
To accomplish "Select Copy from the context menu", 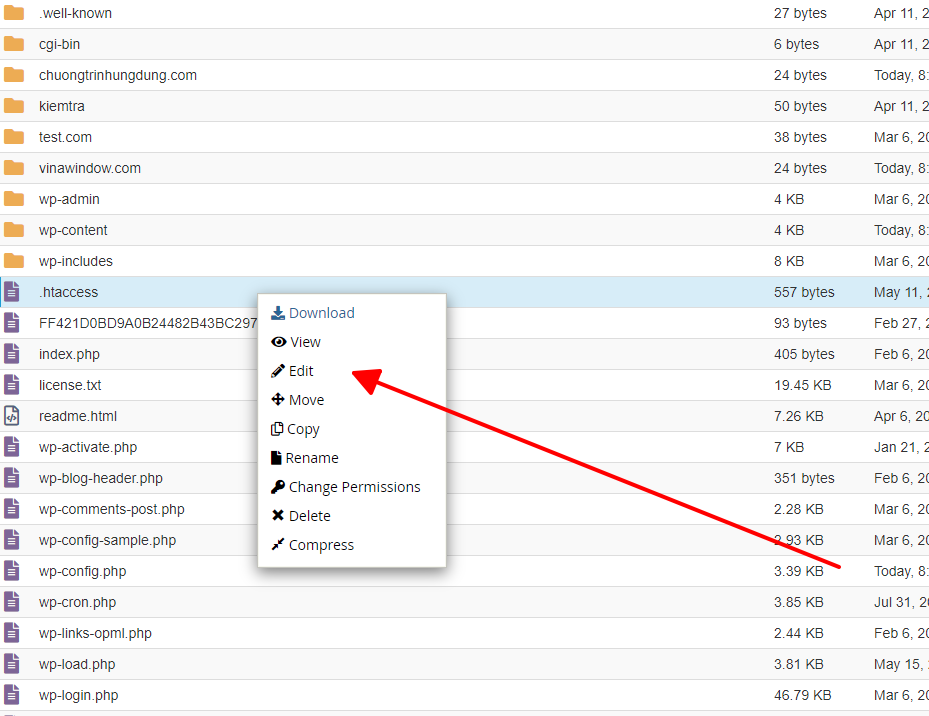I will click(x=295, y=429).
